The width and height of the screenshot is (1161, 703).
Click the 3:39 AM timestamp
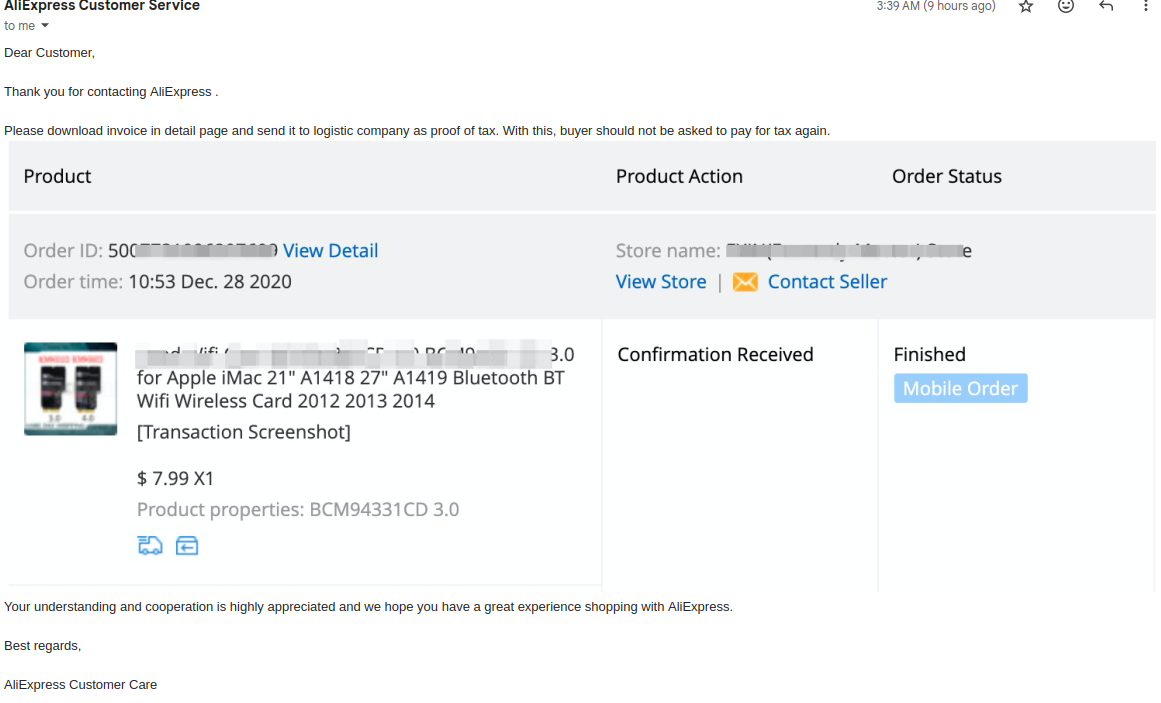pos(936,6)
